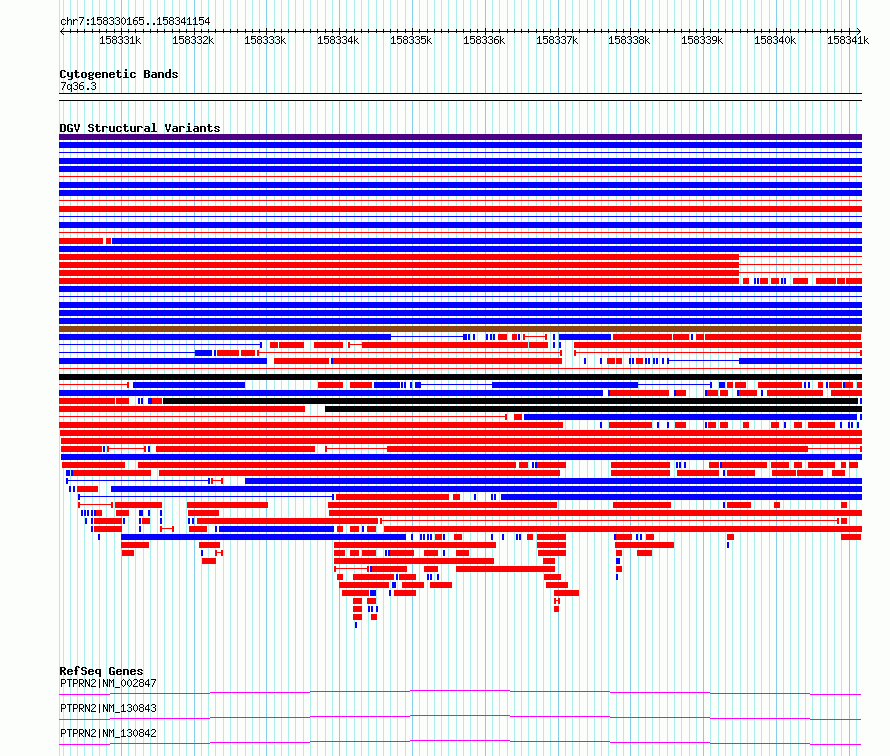This screenshot has height=756, width=890.
Task: Select the purple variant bar at the top
Action: coord(460,137)
